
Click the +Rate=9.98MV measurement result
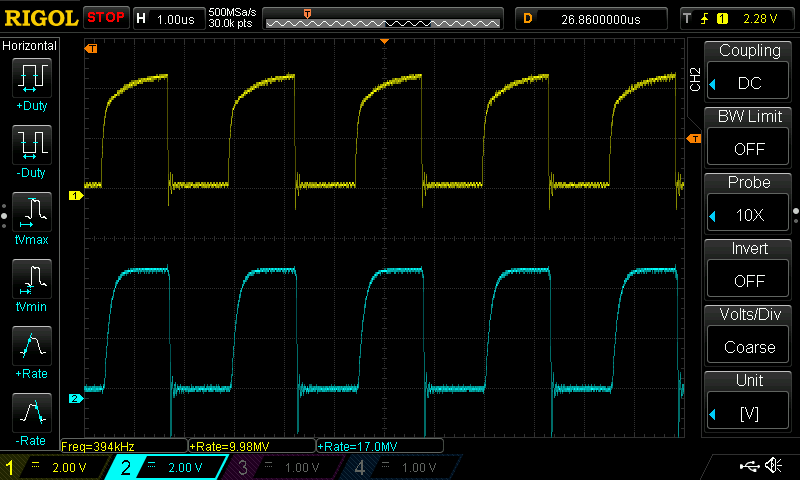[252, 446]
